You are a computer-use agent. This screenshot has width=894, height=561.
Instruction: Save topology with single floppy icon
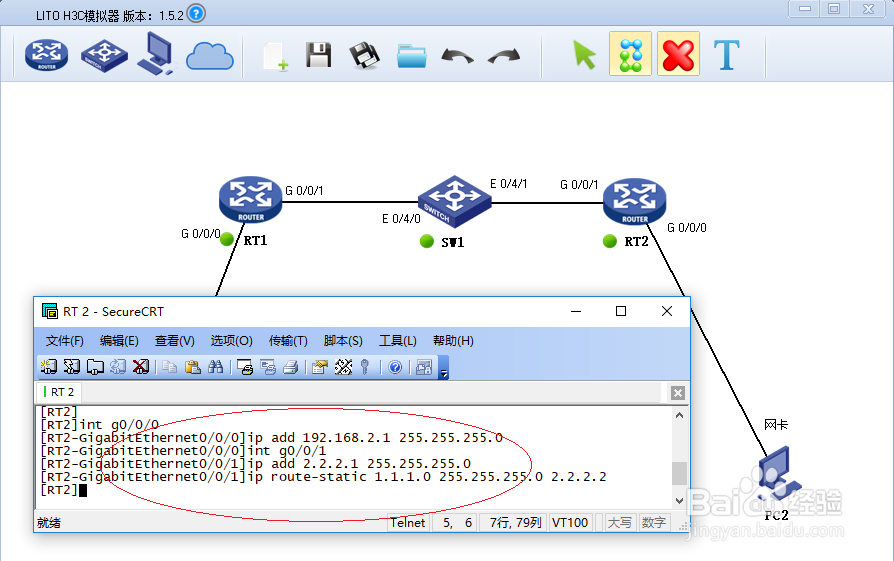click(x=319, y=55)
